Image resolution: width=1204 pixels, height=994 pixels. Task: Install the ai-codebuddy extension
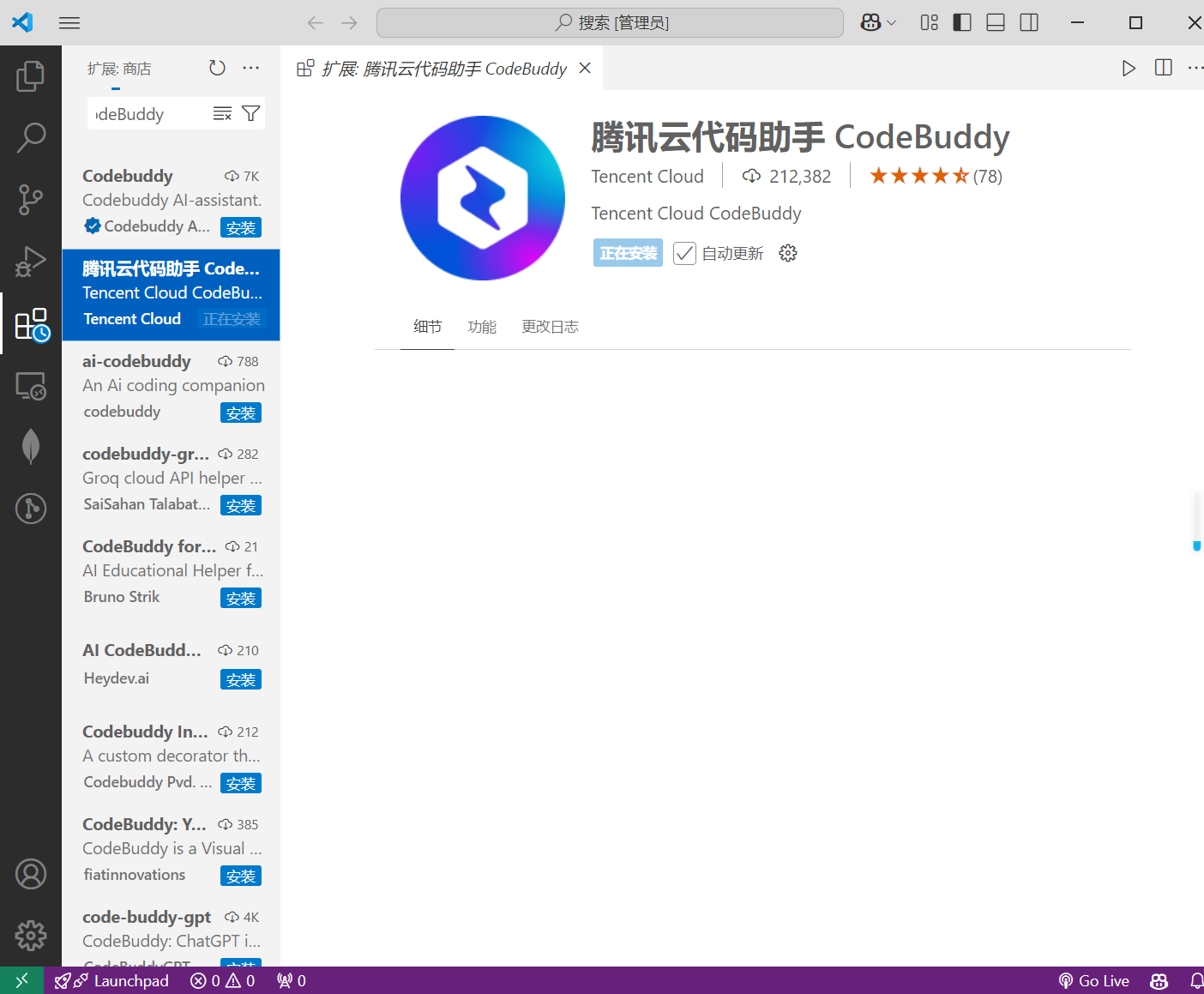(241, 413)
